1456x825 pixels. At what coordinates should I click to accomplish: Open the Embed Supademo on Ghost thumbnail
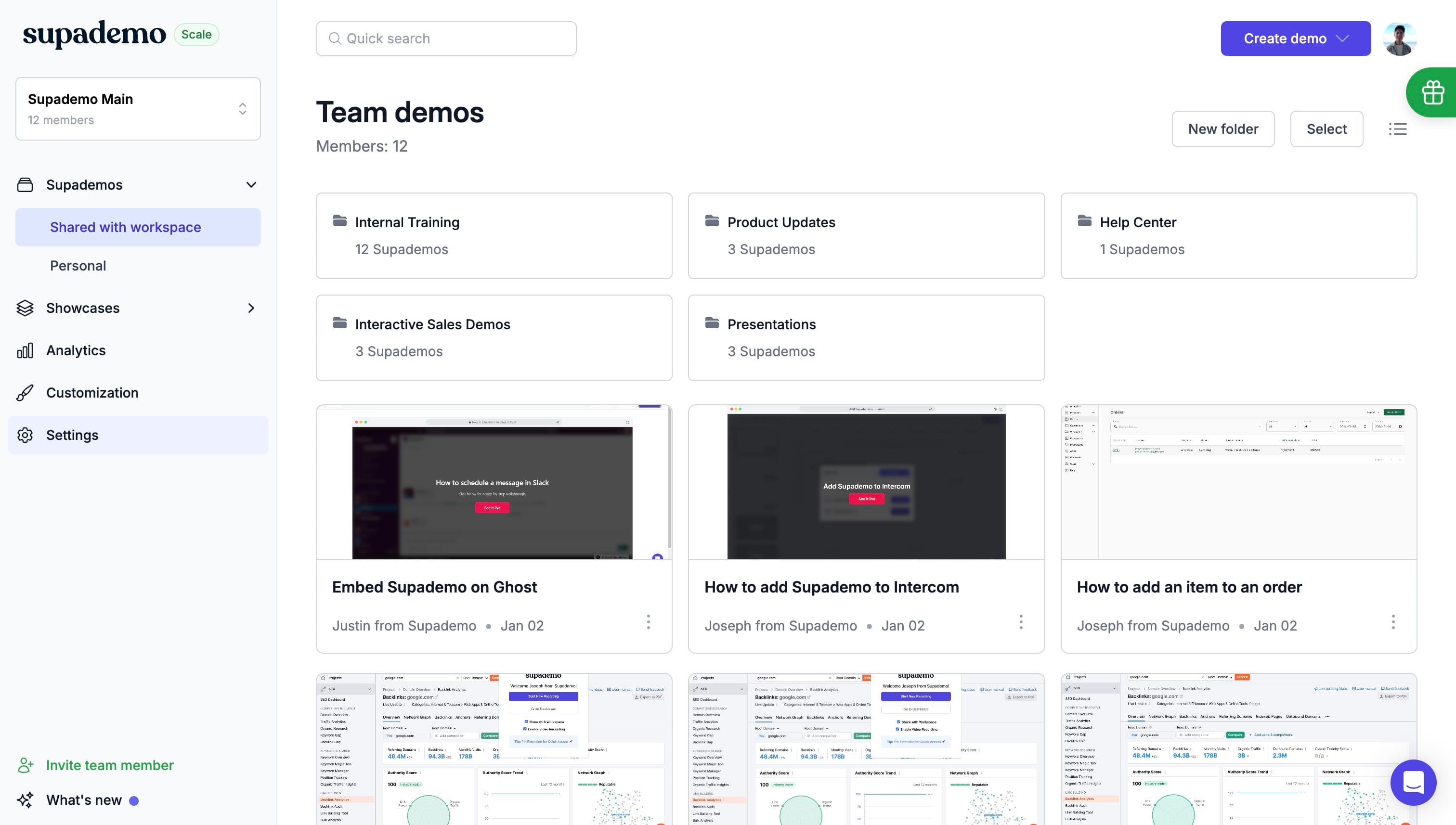pos(494,482)
